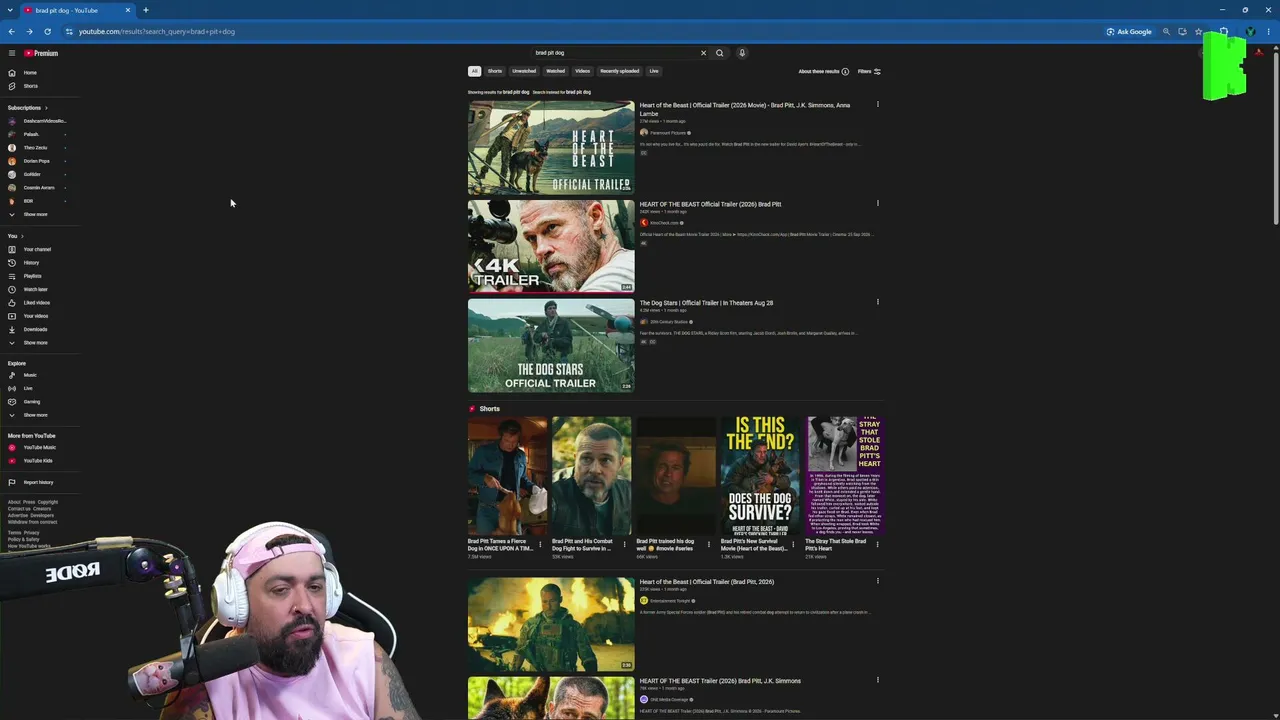Click the YouTube search input field
1280x720 pixels.
[x=615, y=53]
